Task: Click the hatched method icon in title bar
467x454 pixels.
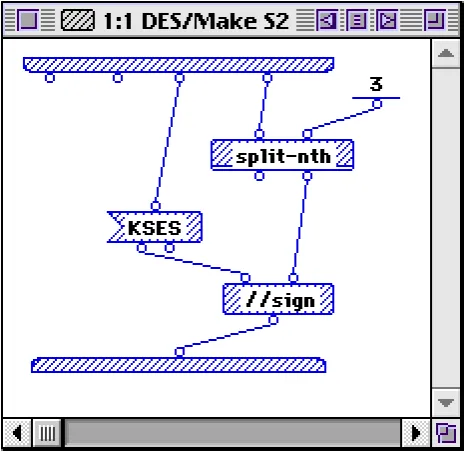Action: click(x=78, y=20)
